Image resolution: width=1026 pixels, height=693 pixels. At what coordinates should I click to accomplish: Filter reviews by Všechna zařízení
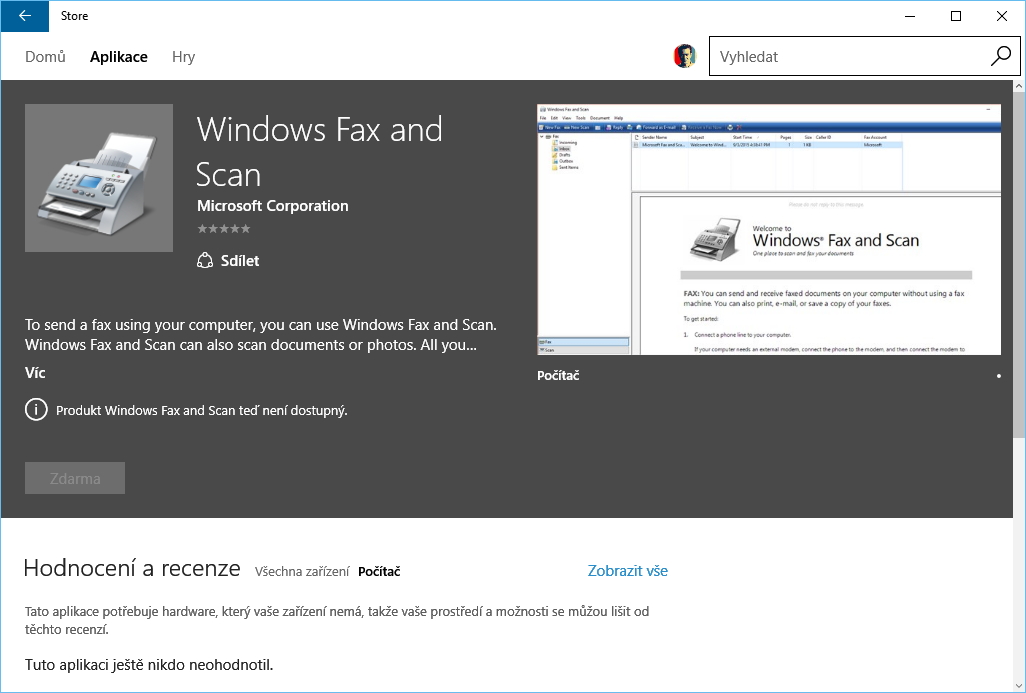[x=302, y=571]
